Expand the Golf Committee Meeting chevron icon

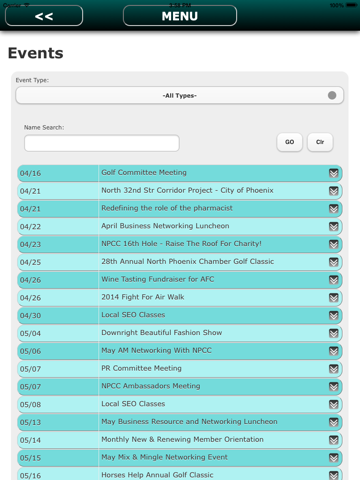pos(333,173)
